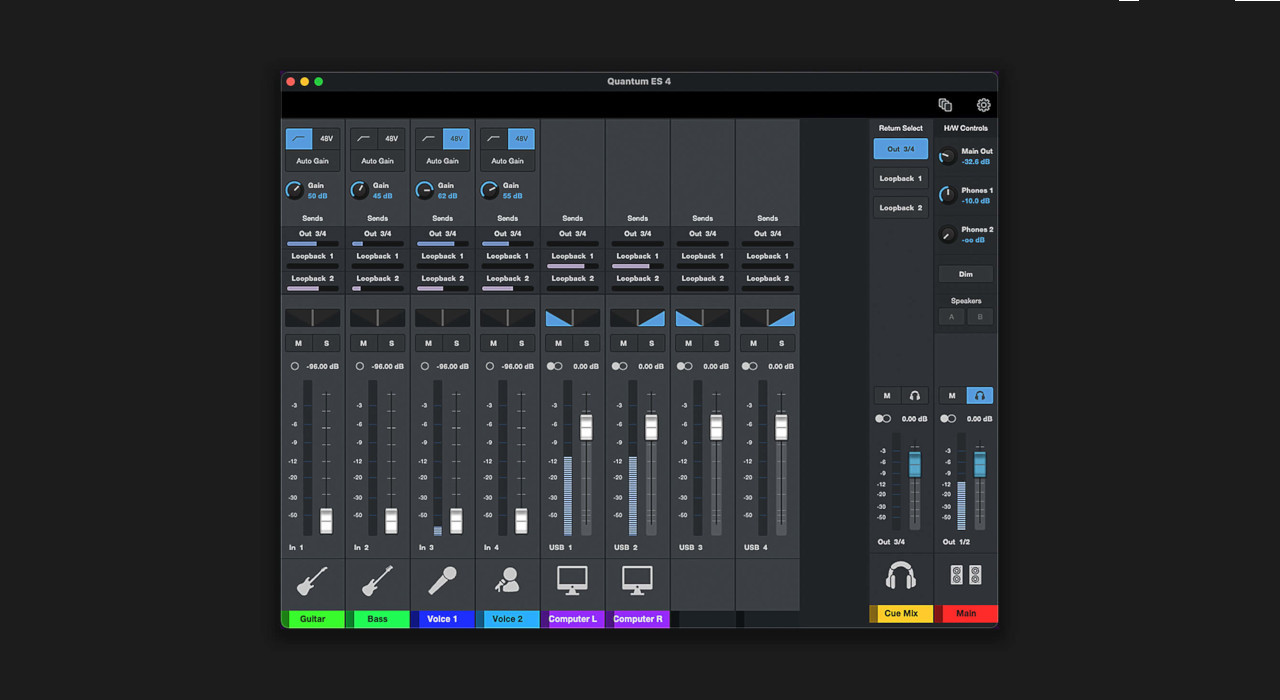Screen dimensions: 1280x700
Task: Mute the Main output
Action: coord(952,396)
